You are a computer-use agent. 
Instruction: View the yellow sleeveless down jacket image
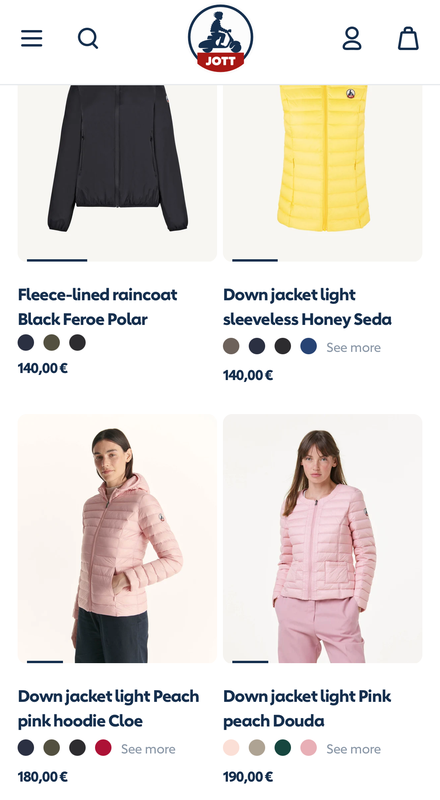pos(323,173)
